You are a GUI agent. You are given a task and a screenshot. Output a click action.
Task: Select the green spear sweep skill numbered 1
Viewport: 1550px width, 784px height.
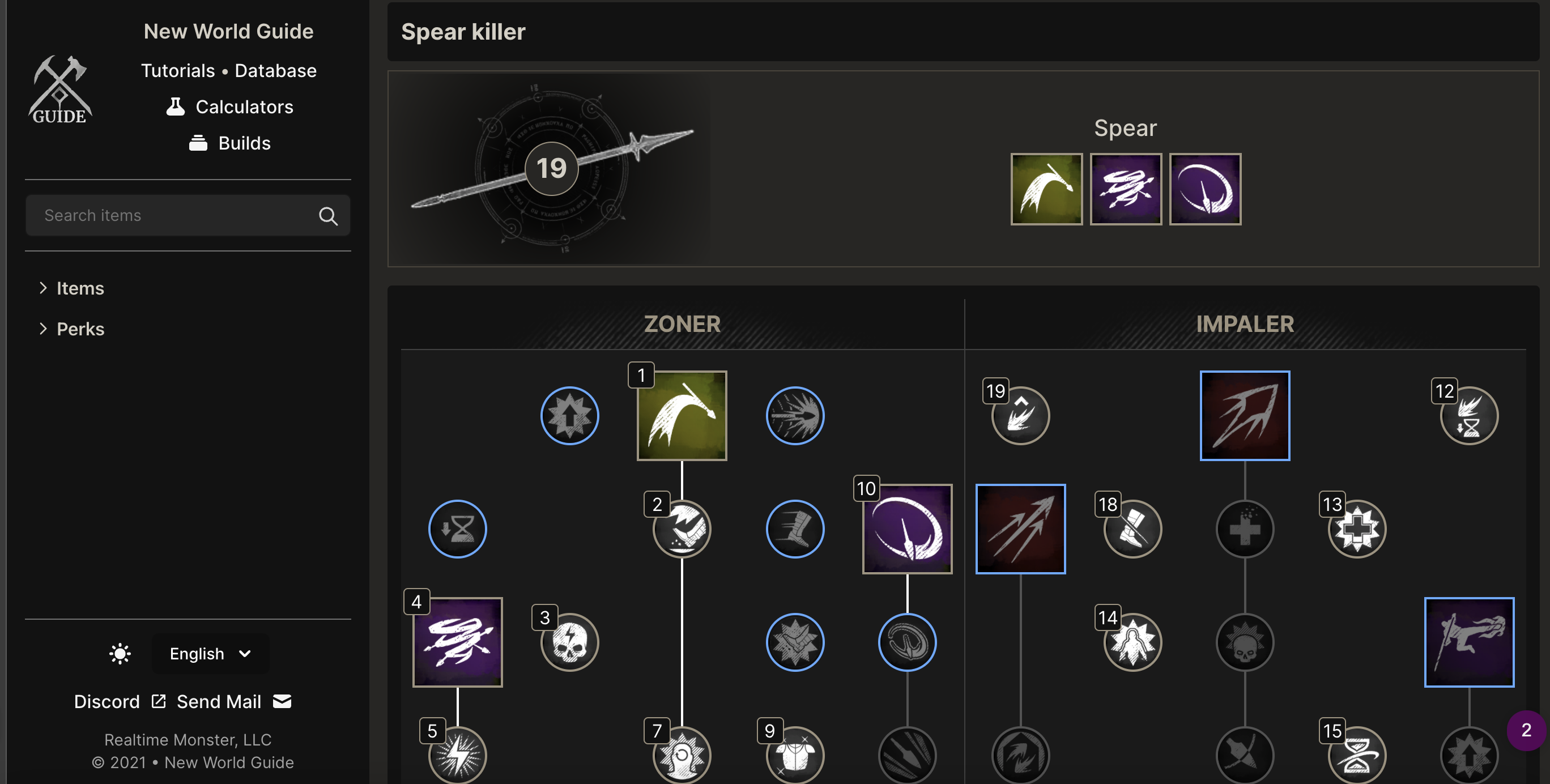[682, 416]
